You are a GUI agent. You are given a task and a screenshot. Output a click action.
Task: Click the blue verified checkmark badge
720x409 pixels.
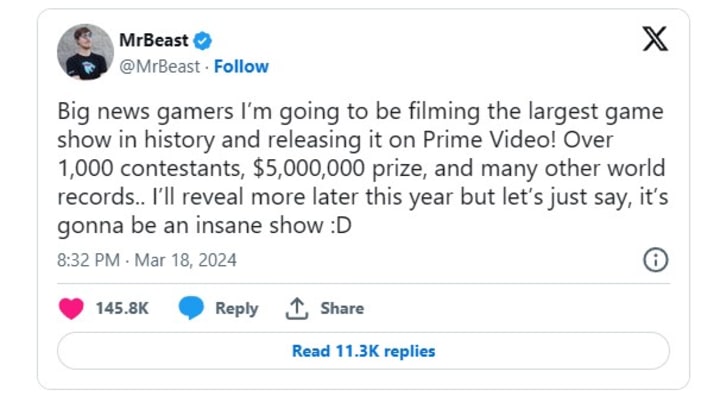(202, 41)
